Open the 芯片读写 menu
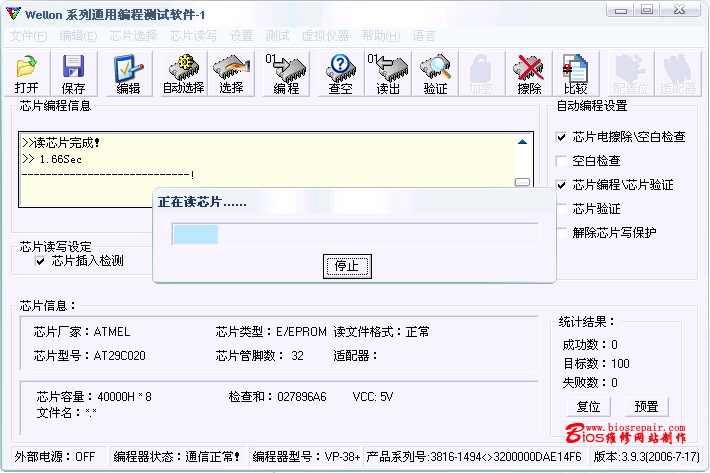Screen dimensions: 710x473 tap(193, 36)
